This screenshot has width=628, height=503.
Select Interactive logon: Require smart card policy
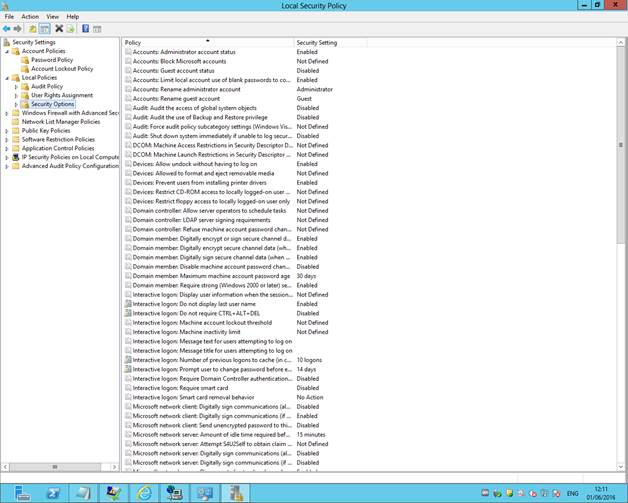(x=180, y=388)
